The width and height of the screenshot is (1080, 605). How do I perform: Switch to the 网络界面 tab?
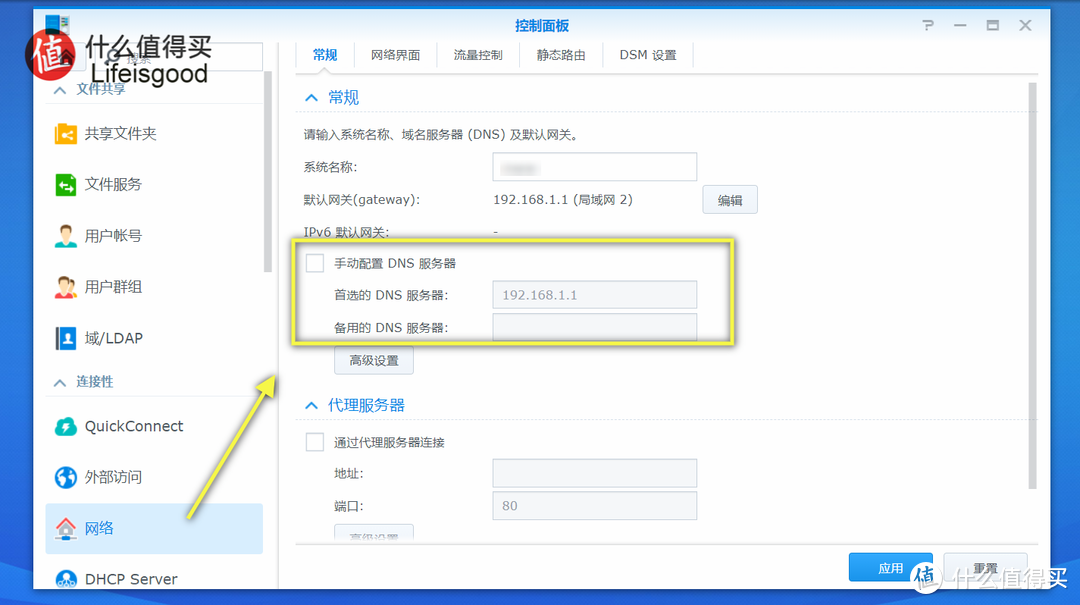[395, 55]
